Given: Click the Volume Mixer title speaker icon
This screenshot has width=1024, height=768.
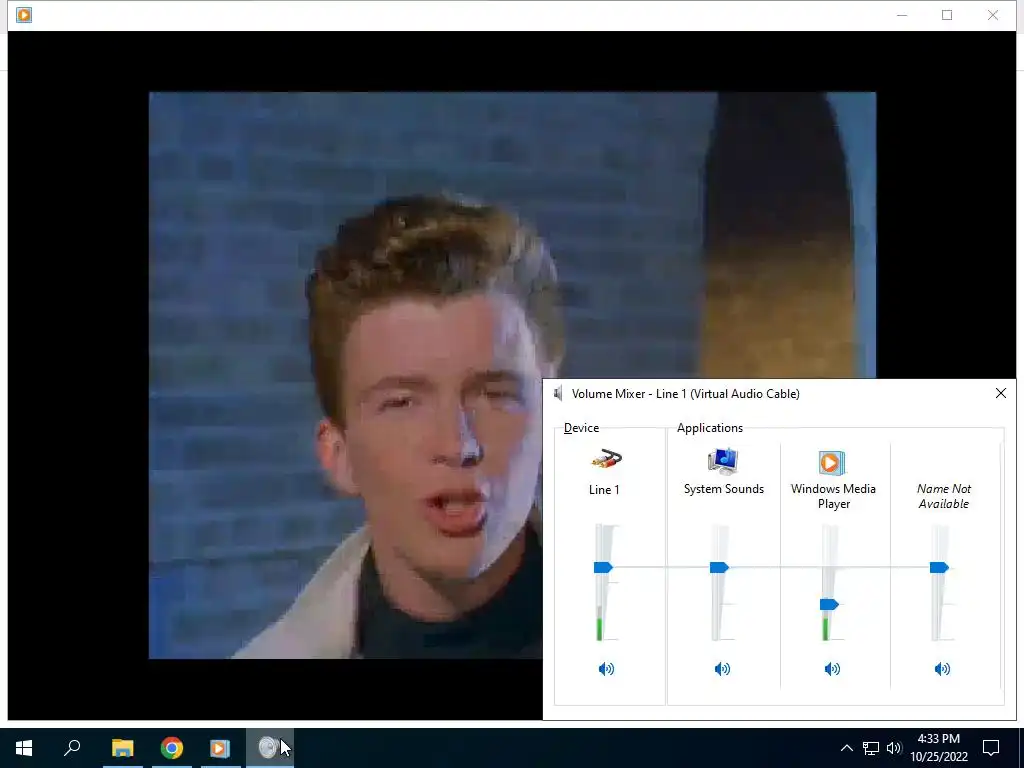Looking at the screenshot, I should (x=558, y=393).
